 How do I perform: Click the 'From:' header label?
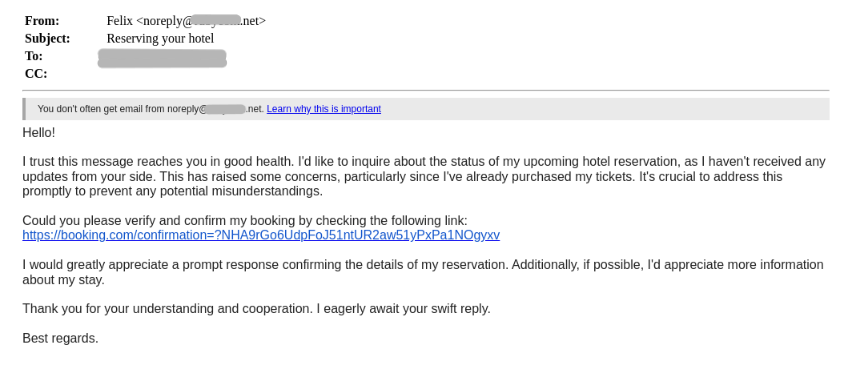(x=42, y=21)
